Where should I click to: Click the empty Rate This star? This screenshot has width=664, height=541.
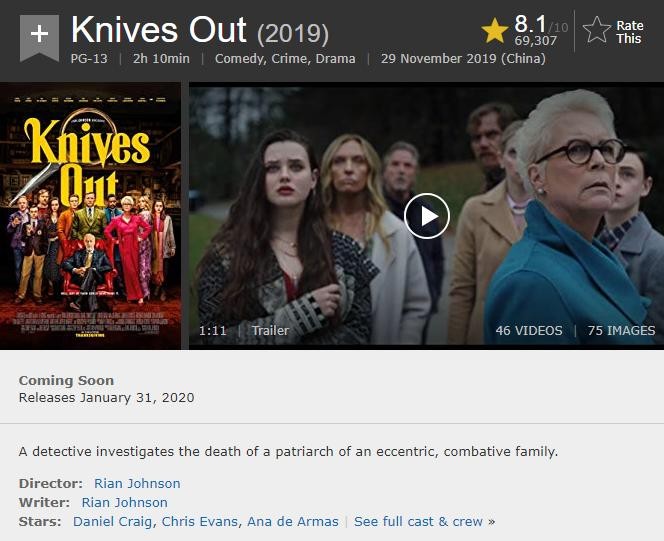[597, 30]
